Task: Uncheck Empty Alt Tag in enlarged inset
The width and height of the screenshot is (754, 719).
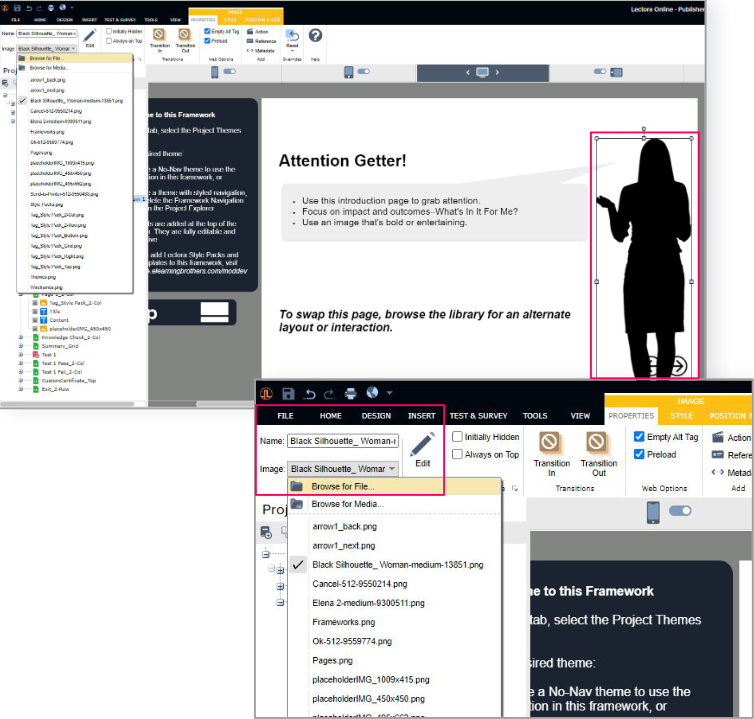Action: click(639, 437)
